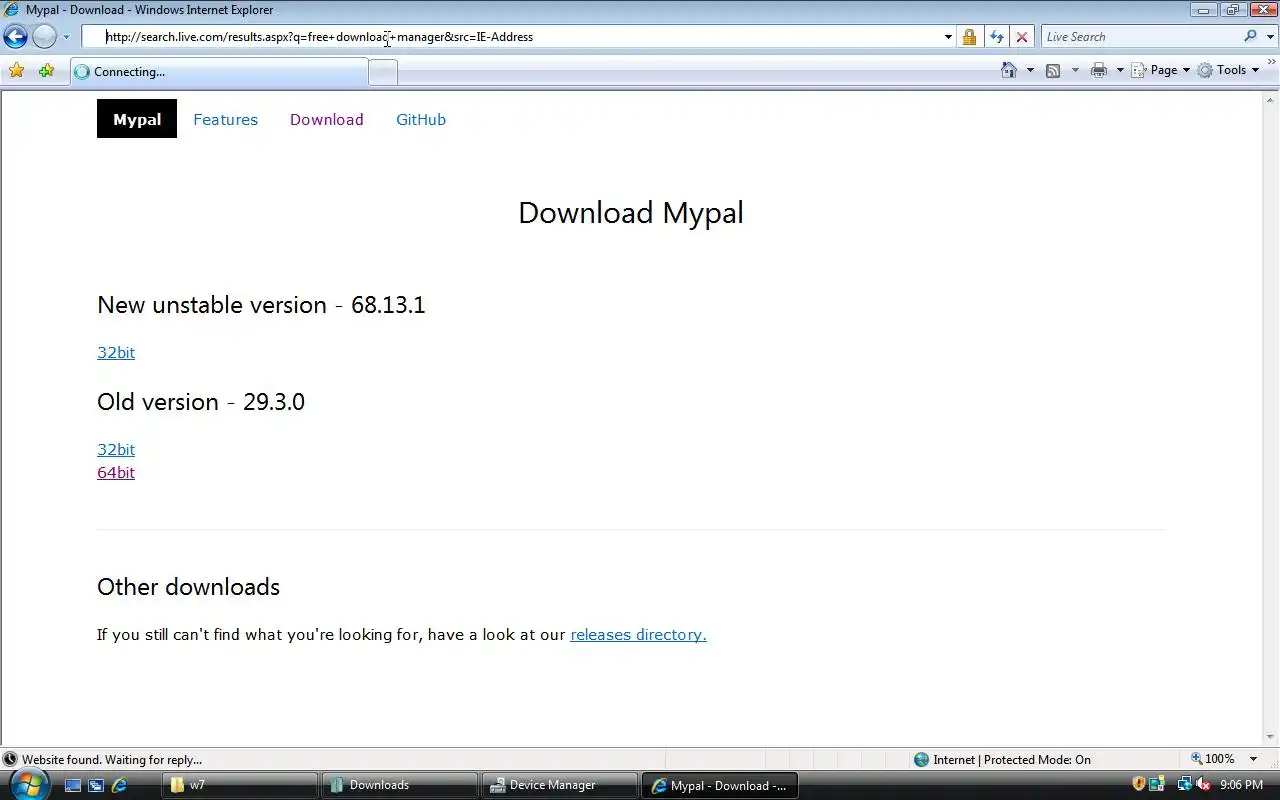
Task: Click the Other downloads heading
Action: click(188, 586)
